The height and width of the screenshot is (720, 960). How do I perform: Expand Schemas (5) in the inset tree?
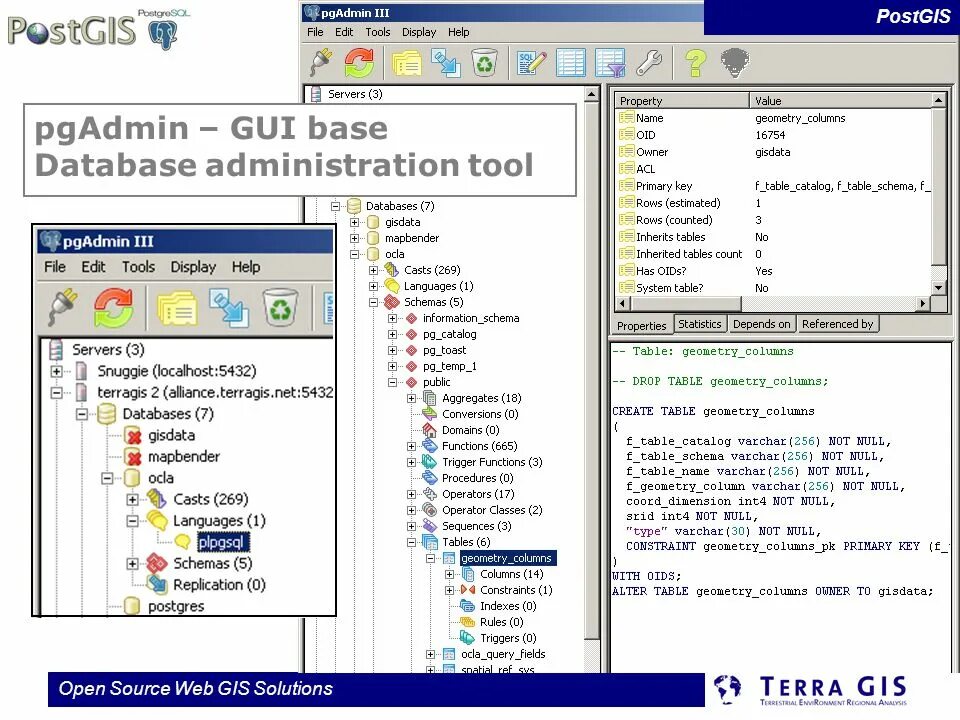[x=132, y=563]
